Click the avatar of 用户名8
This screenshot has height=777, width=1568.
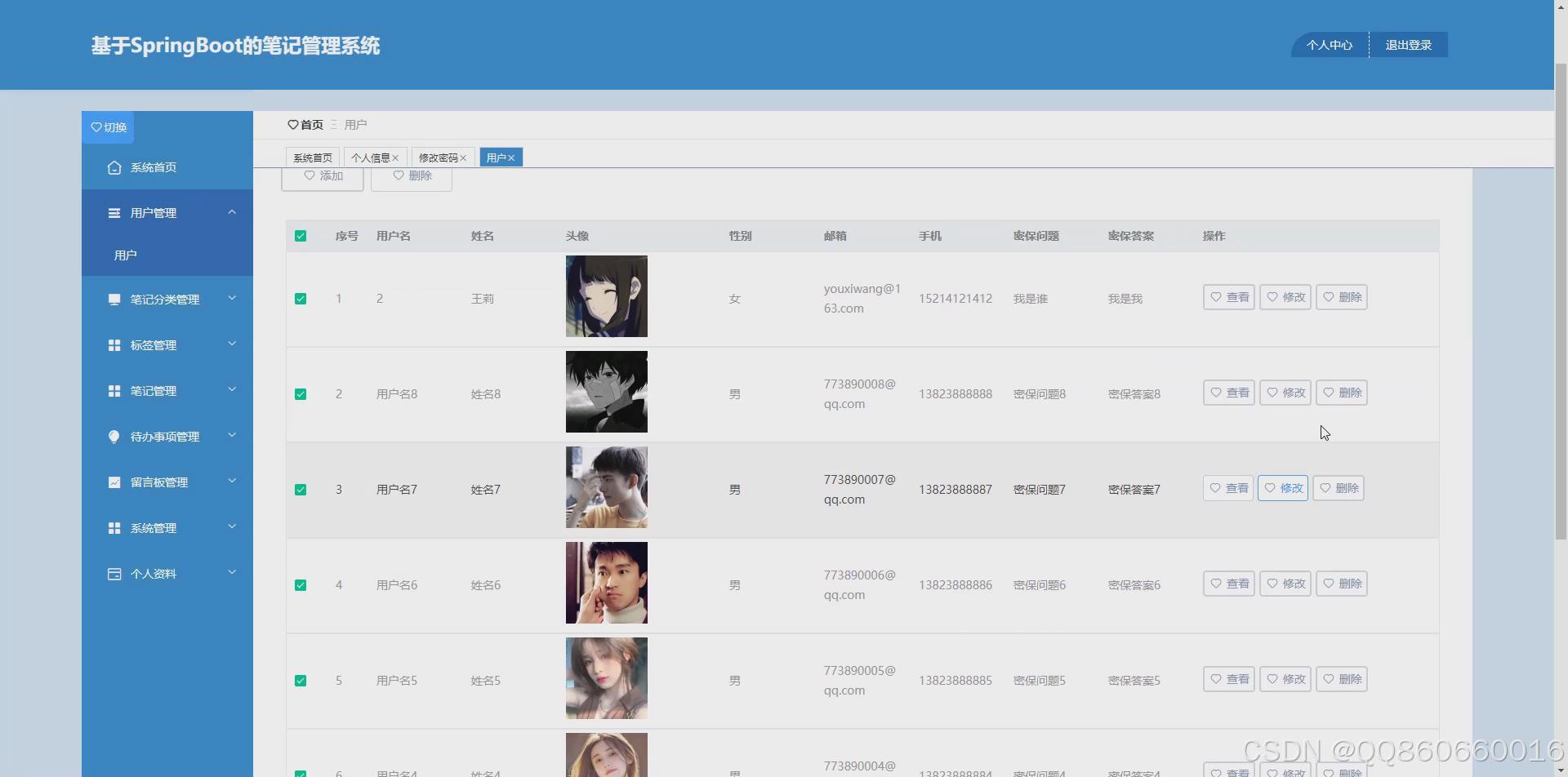(607, 392)
